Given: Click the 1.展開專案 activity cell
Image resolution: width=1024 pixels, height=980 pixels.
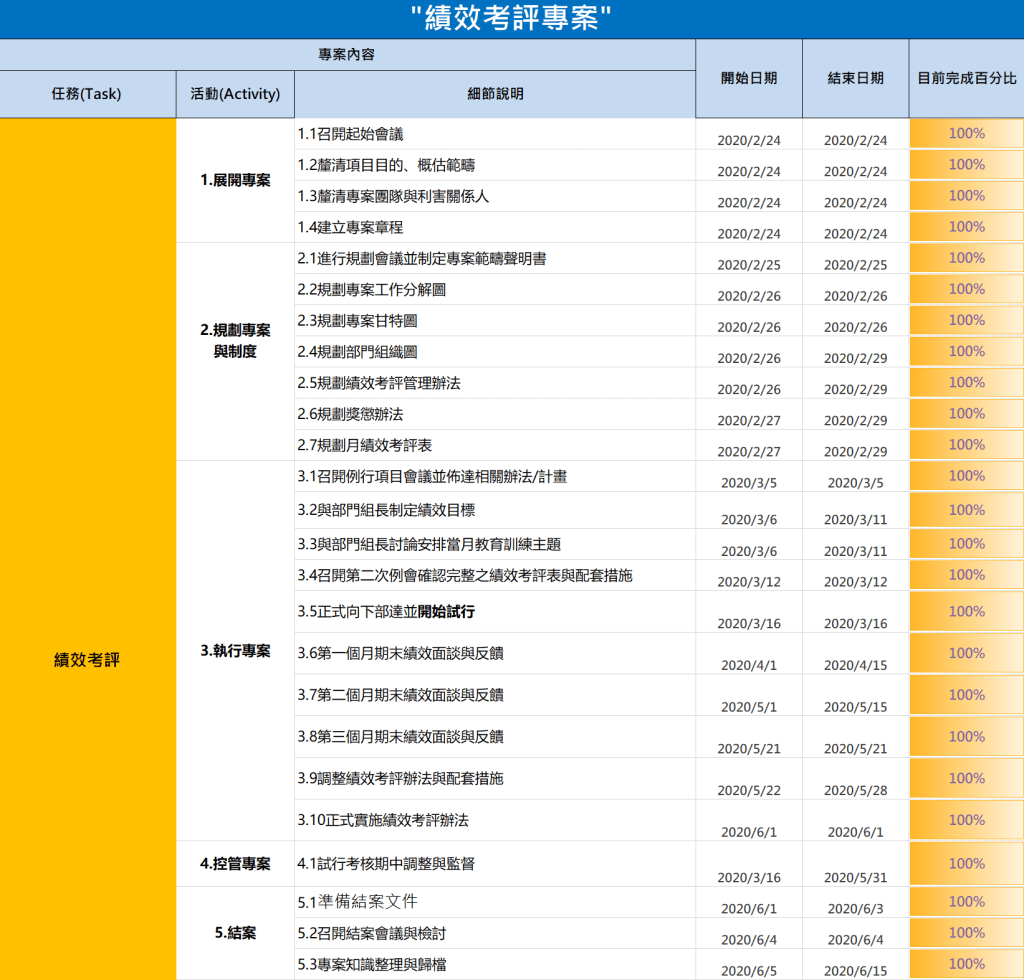Looking at the screenshot, I should pyautogui.click(x=235, y=181).
